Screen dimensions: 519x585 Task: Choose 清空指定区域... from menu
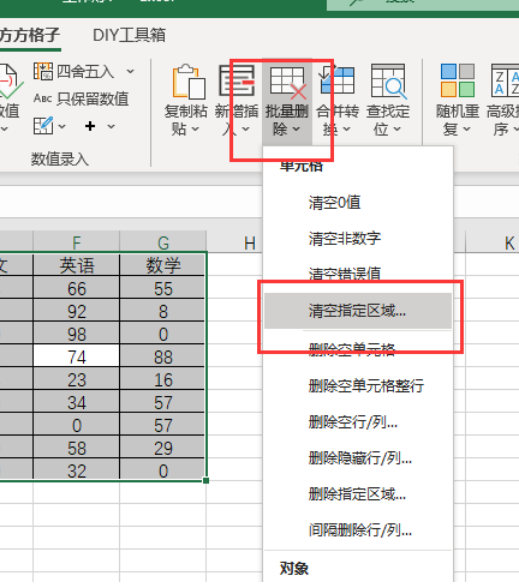tap(358, 310)
